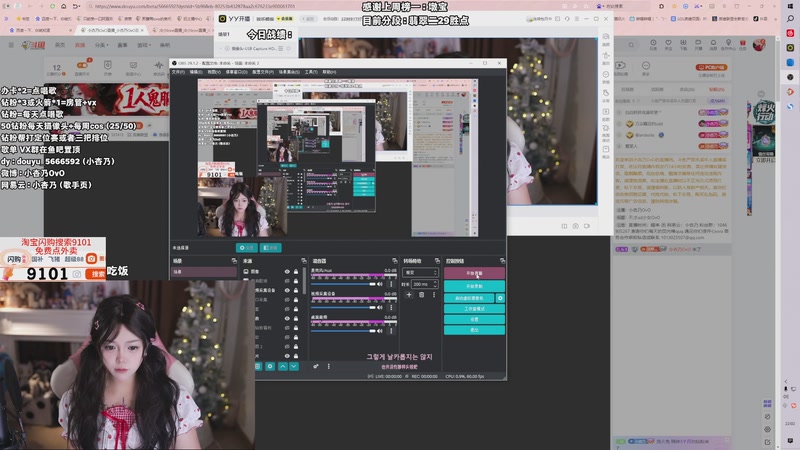Open virtual camera settings gear icon
The image size is (800, 450).
click(x=500, y=298)
